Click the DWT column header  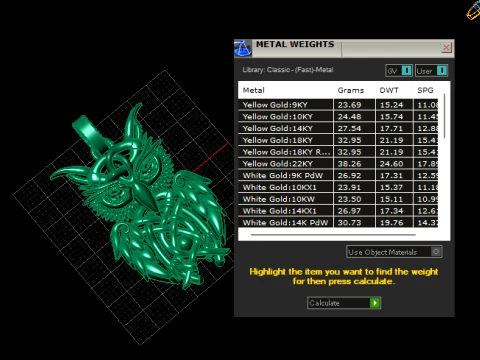point(389,90)
